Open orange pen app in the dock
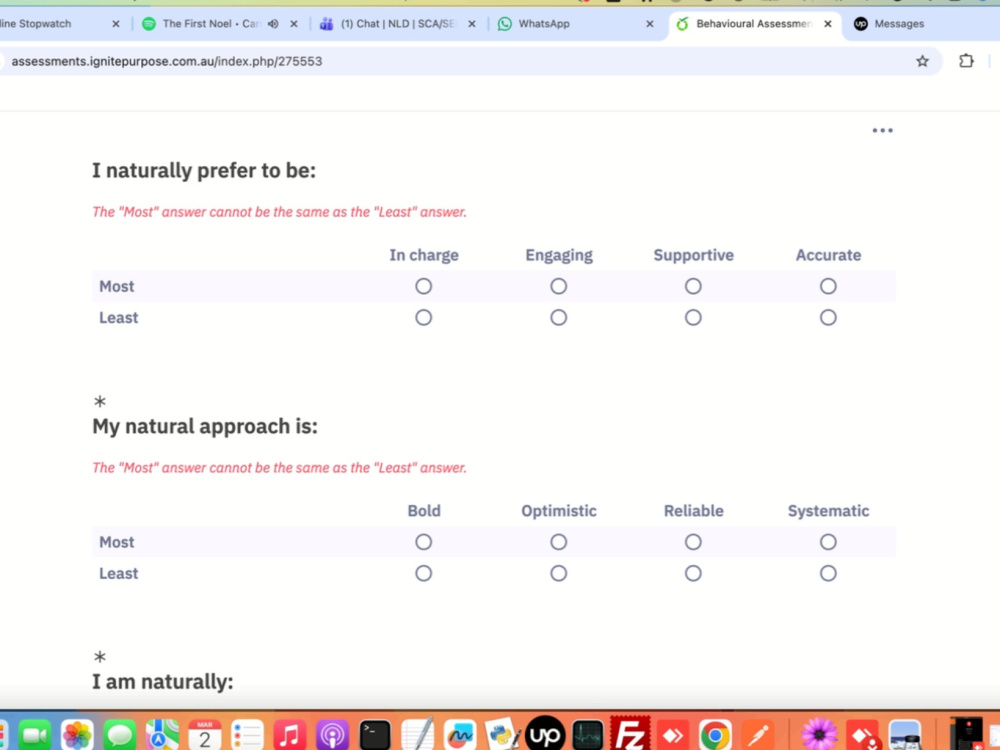The image size is (1000, 750). [758, 735]
